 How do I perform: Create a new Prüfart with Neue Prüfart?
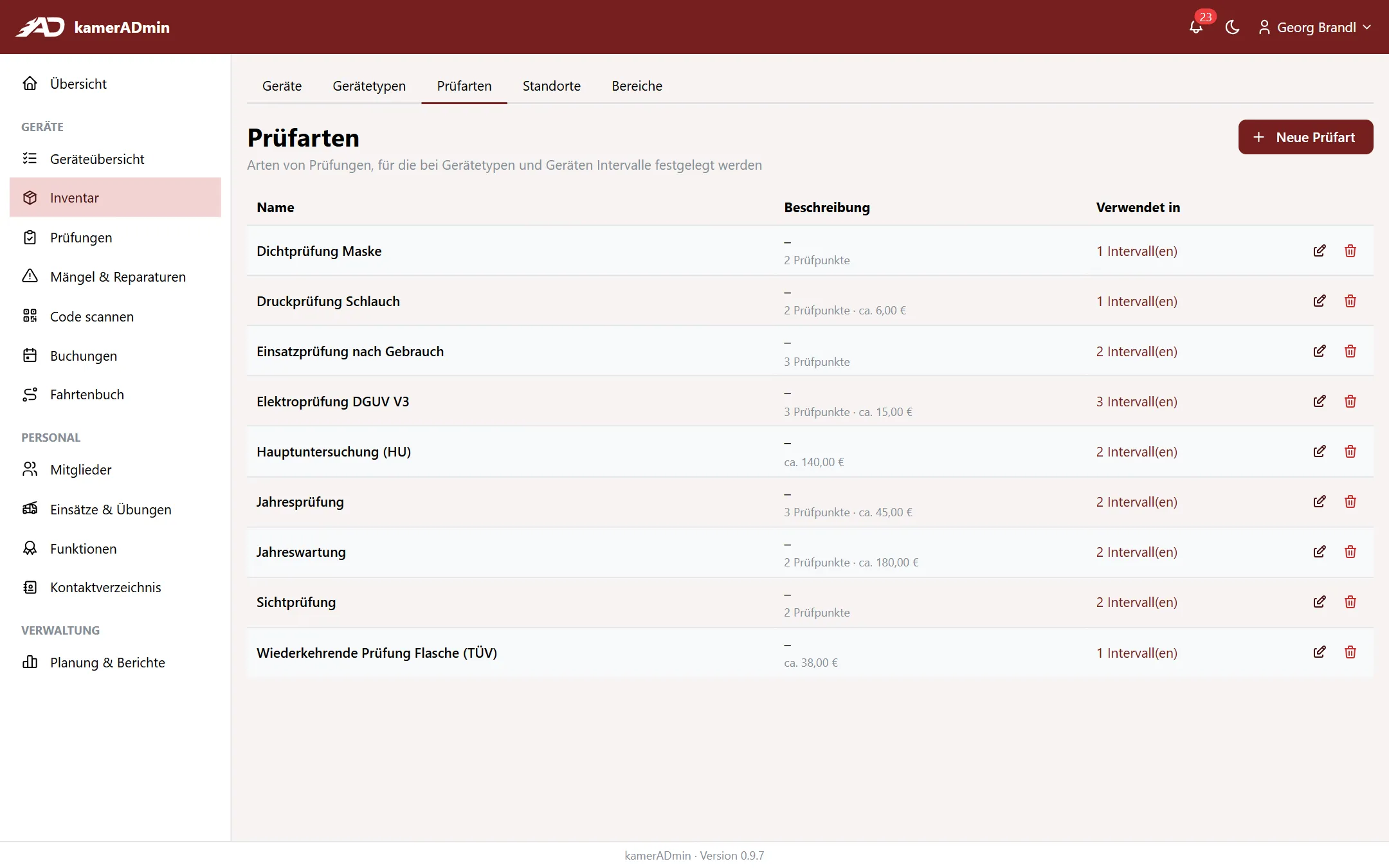pyautogui.click(x=1305, y=137)
